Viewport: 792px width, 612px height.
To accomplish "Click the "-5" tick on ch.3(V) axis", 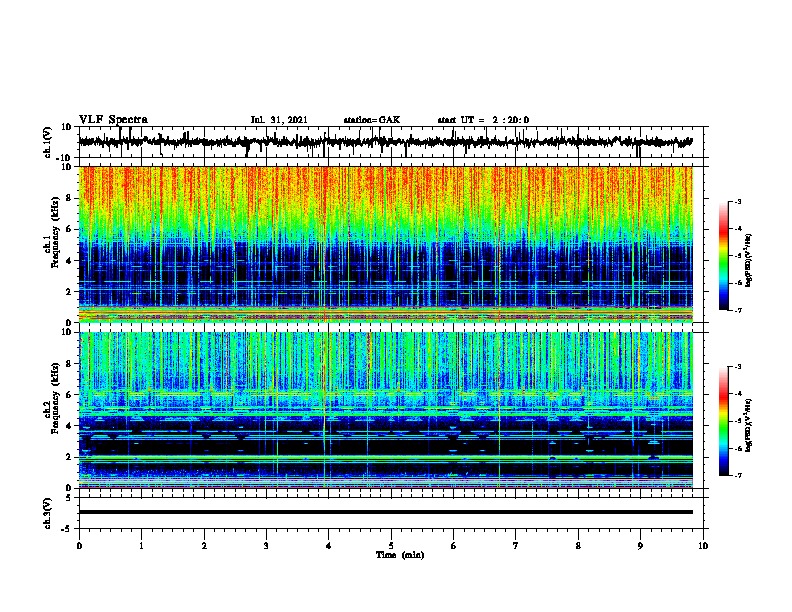I will point(67,529).
